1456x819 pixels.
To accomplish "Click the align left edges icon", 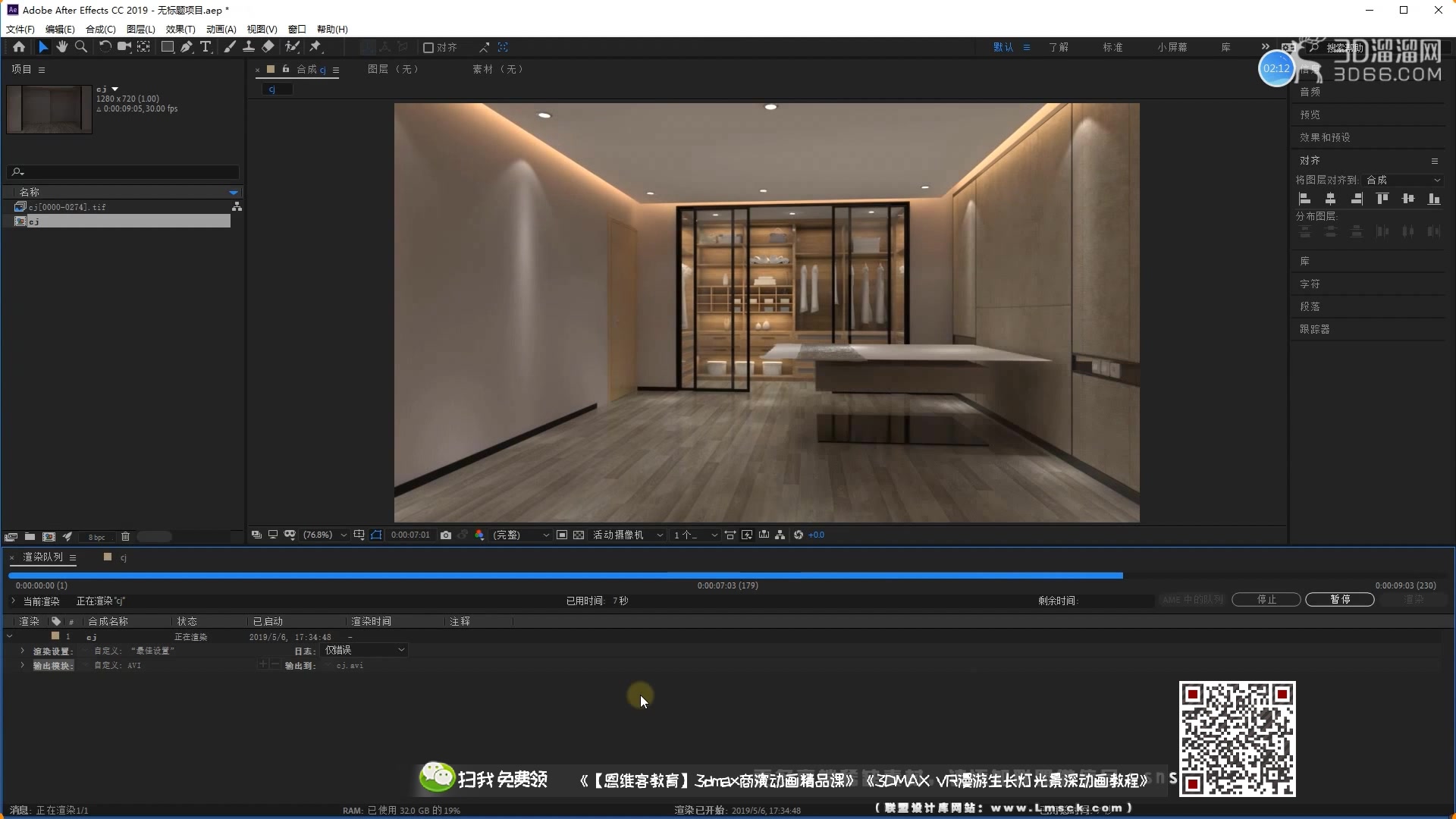I will 1305,199.
